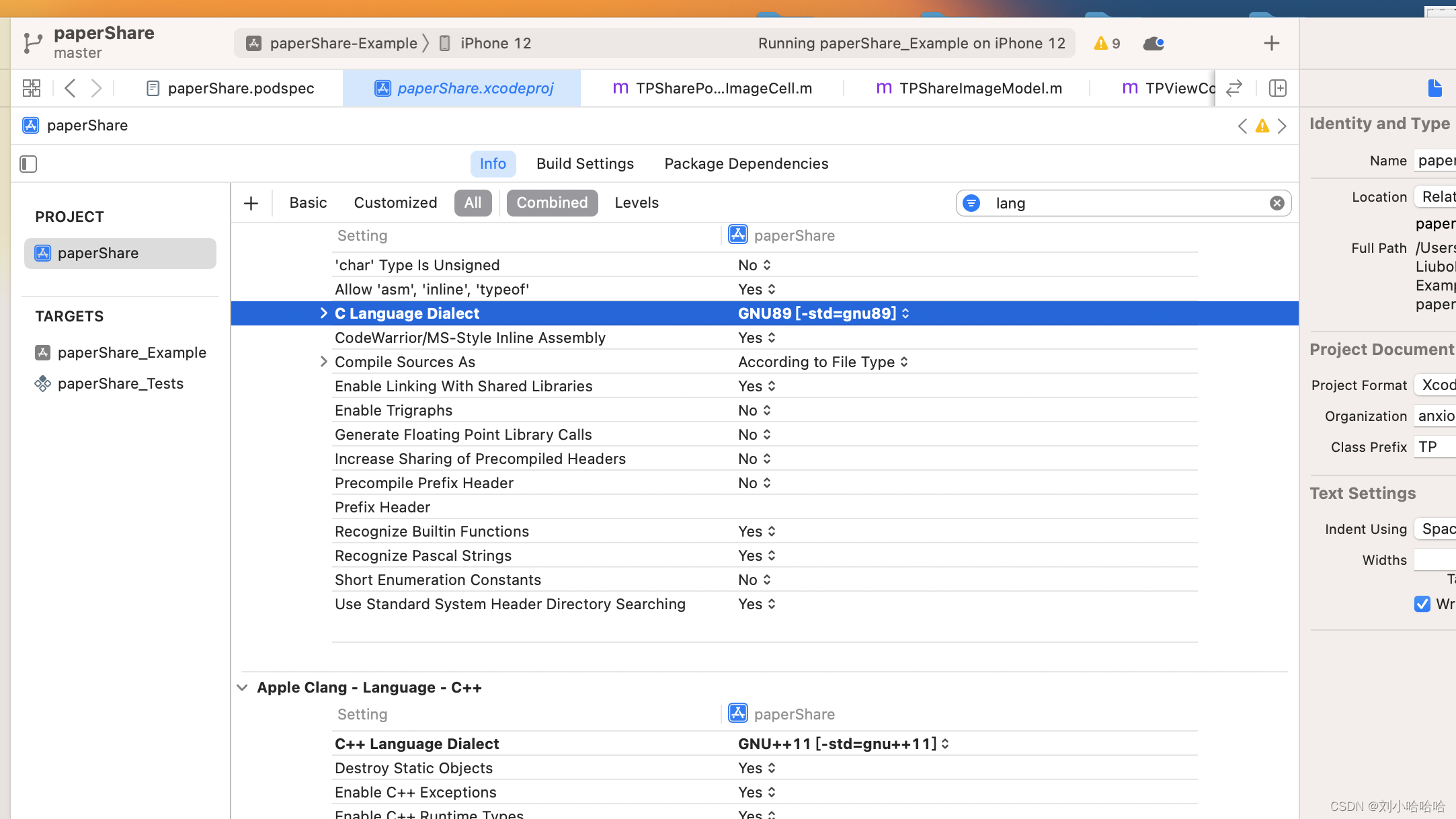Select GNU++11 C++ Language Dialect dropdown
Viewport: 1456px width, 819px height.
click(x=845, y=744)
